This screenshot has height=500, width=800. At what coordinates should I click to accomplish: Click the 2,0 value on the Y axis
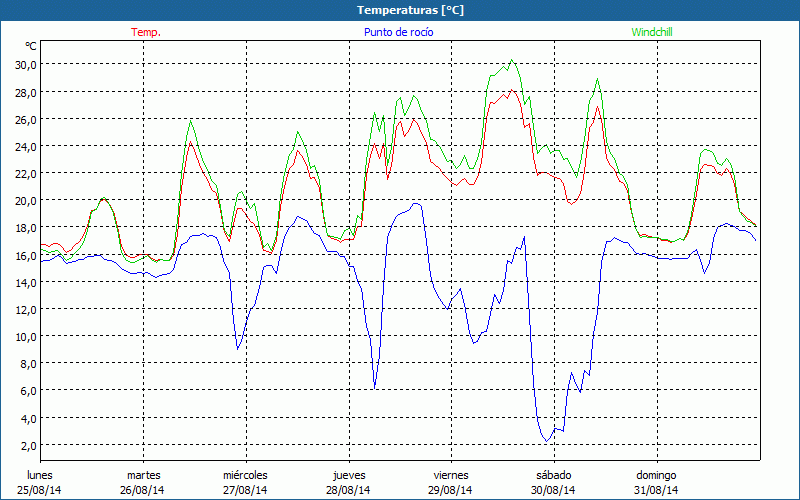[x=27, y=445]
